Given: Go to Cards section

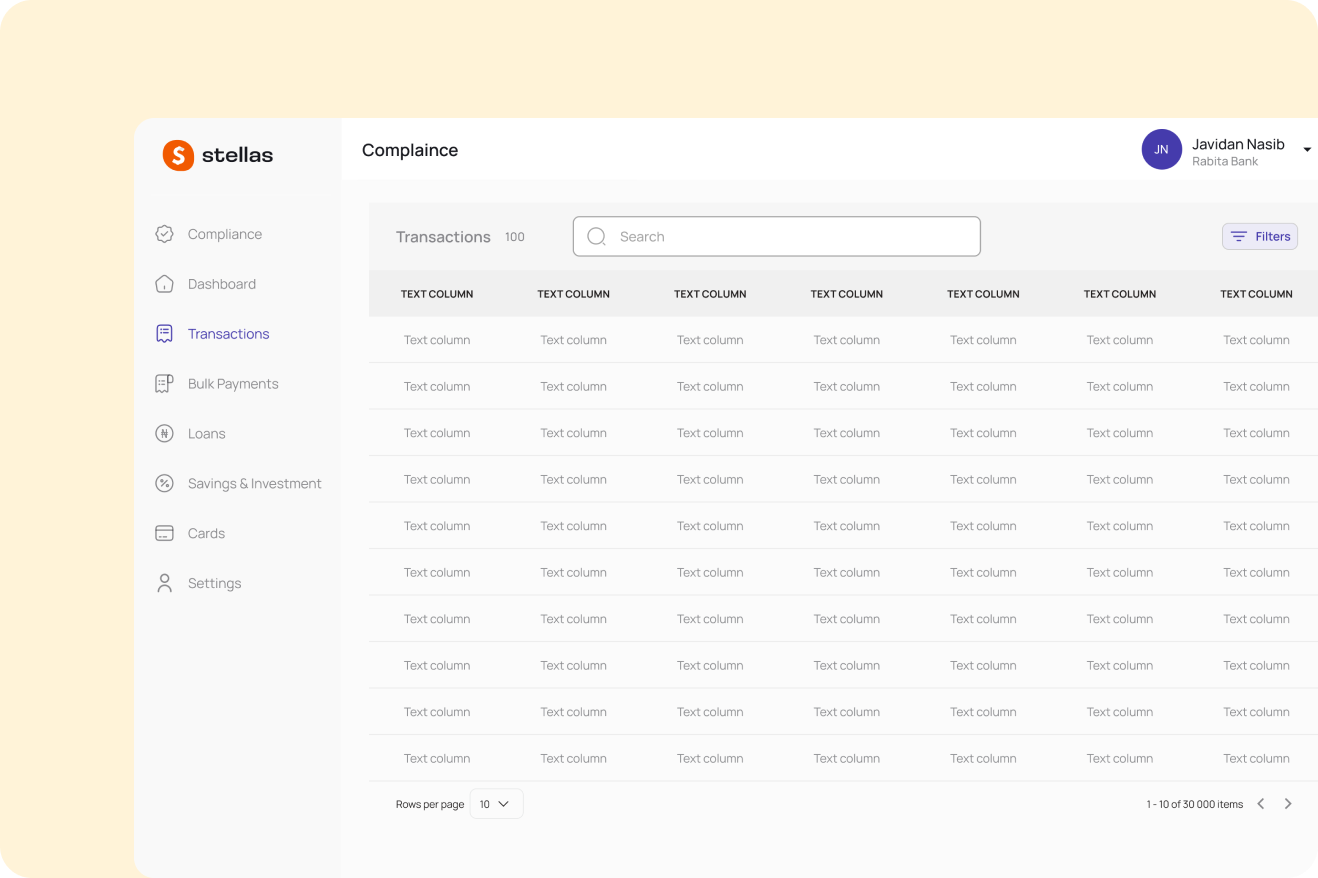Looking at the screenshot, I should pyautogui.click(x=207, y=534).
